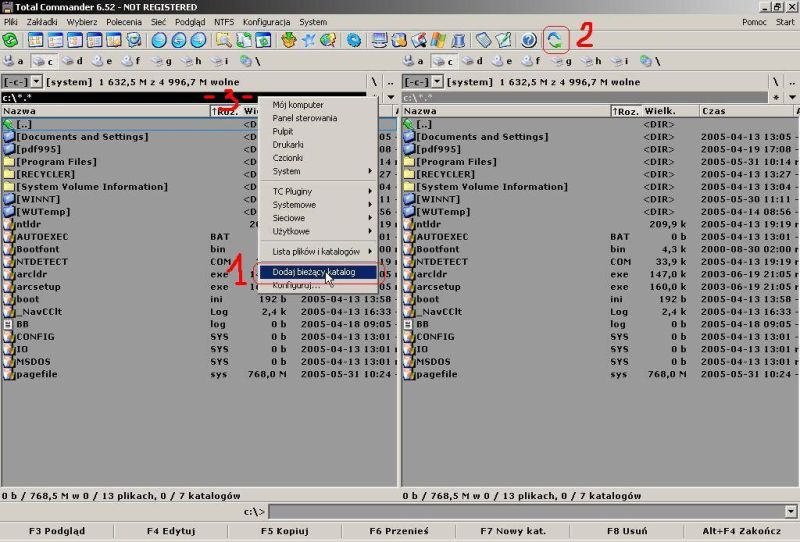Expand the System entry in the popup menu
The image size is (800, 542).
pyautogui.click(x=318, y=171)
